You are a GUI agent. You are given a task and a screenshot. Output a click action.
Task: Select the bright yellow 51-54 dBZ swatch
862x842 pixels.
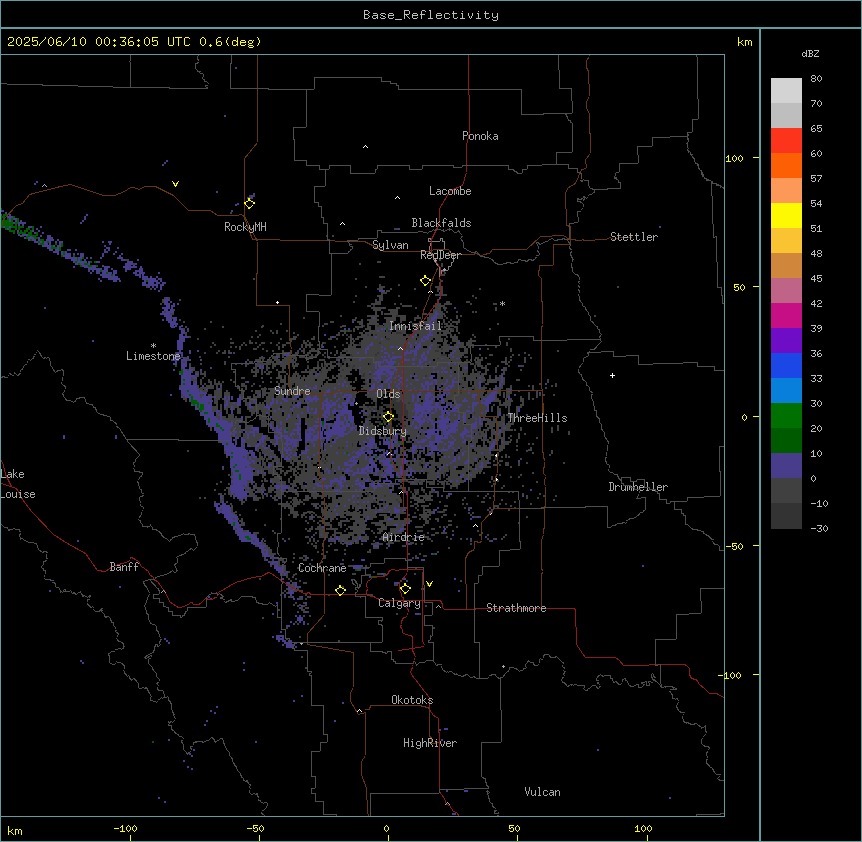786,215
